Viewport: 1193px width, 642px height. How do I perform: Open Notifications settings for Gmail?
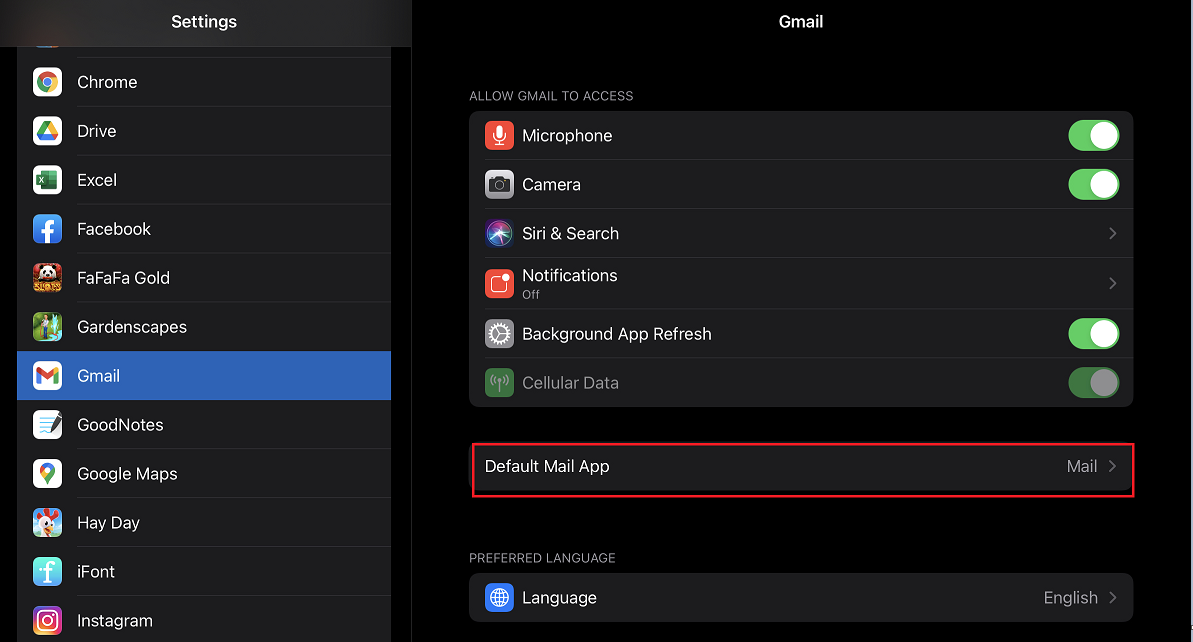pyautogui.click(x=801, y=284)
